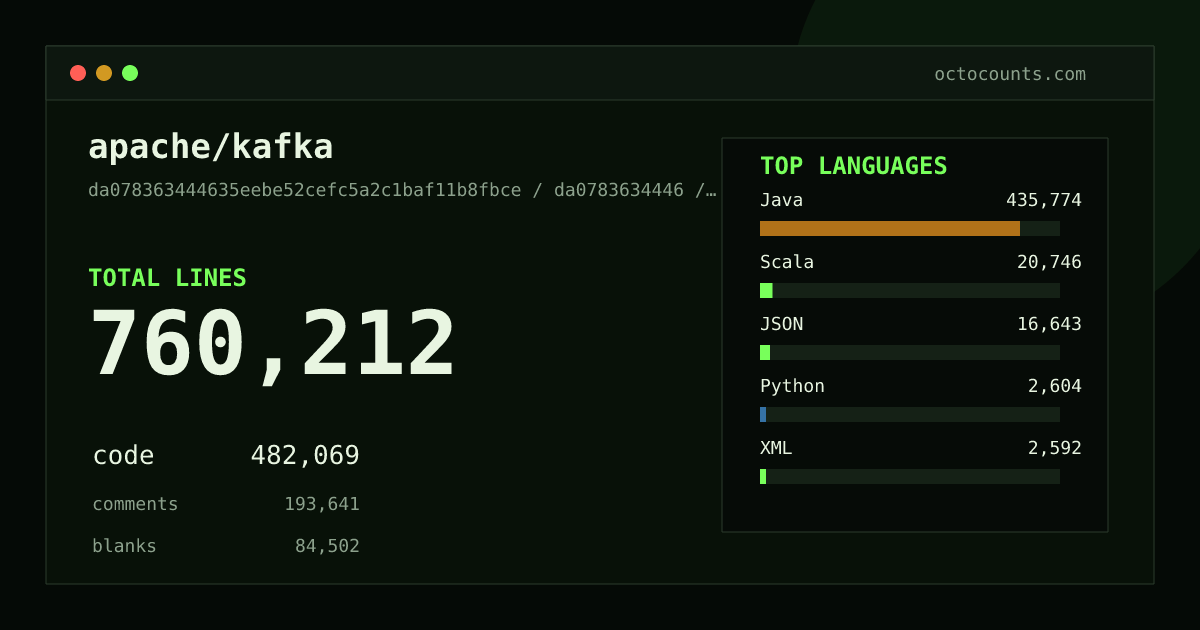Screen dimensions: 1200x630
Task: Click the 435,774 Java count
Action: [x=1044, y=200]
